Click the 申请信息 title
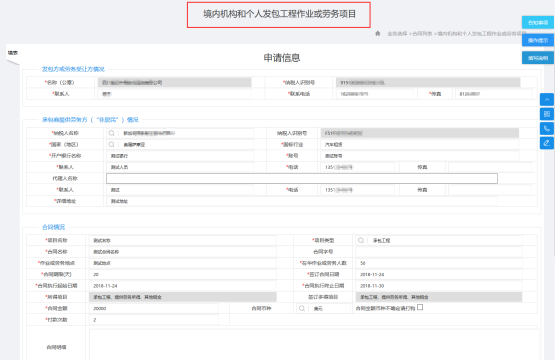 coord(282,58)
